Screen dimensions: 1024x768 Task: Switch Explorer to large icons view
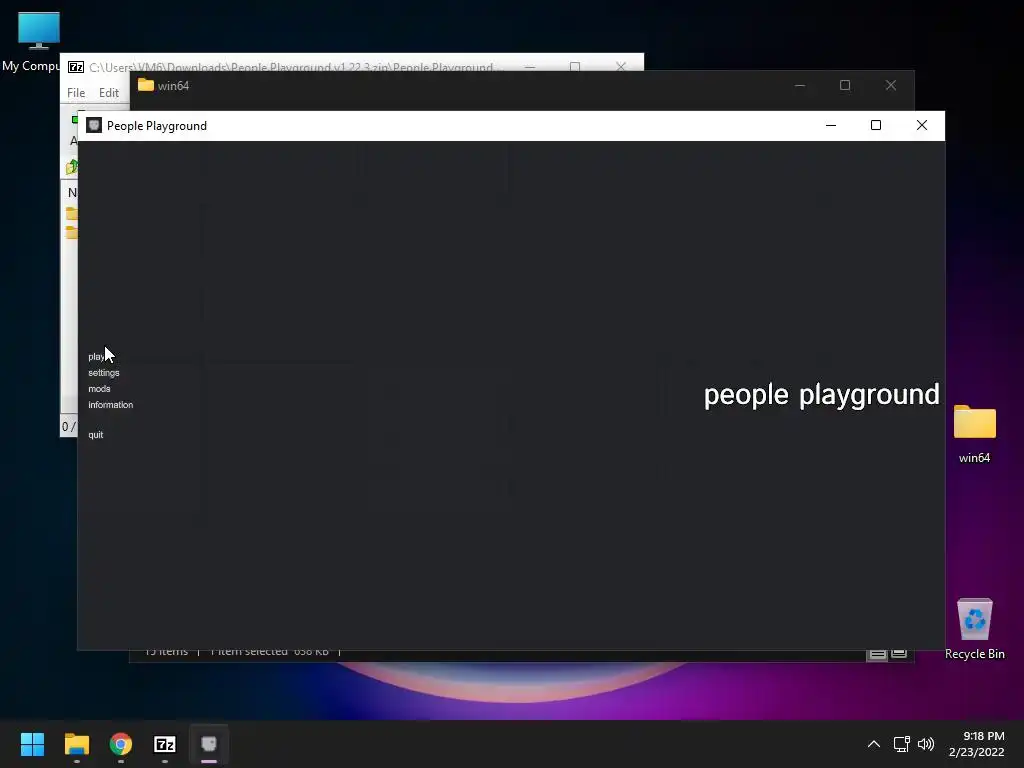899,654
